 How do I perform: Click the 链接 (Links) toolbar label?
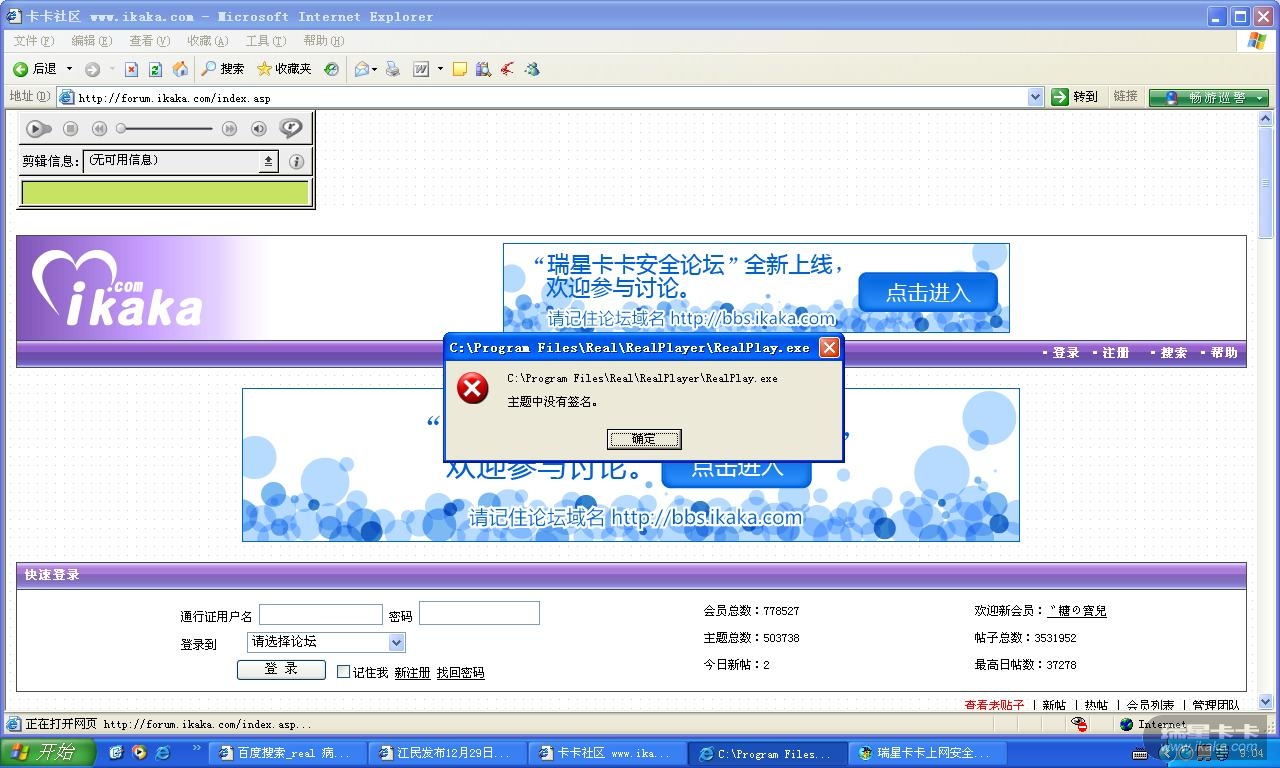(1126, 97)
